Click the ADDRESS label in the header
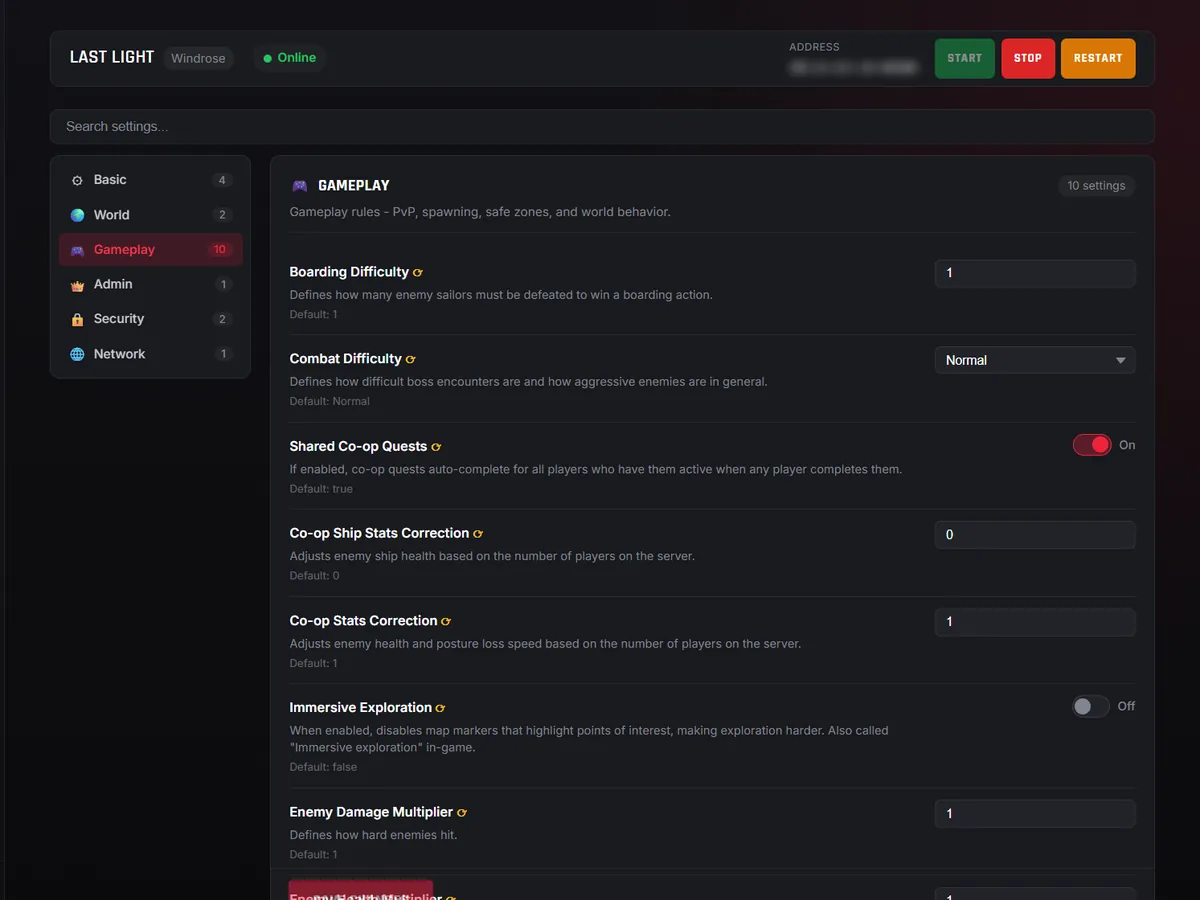 click(x=814, y=47)
